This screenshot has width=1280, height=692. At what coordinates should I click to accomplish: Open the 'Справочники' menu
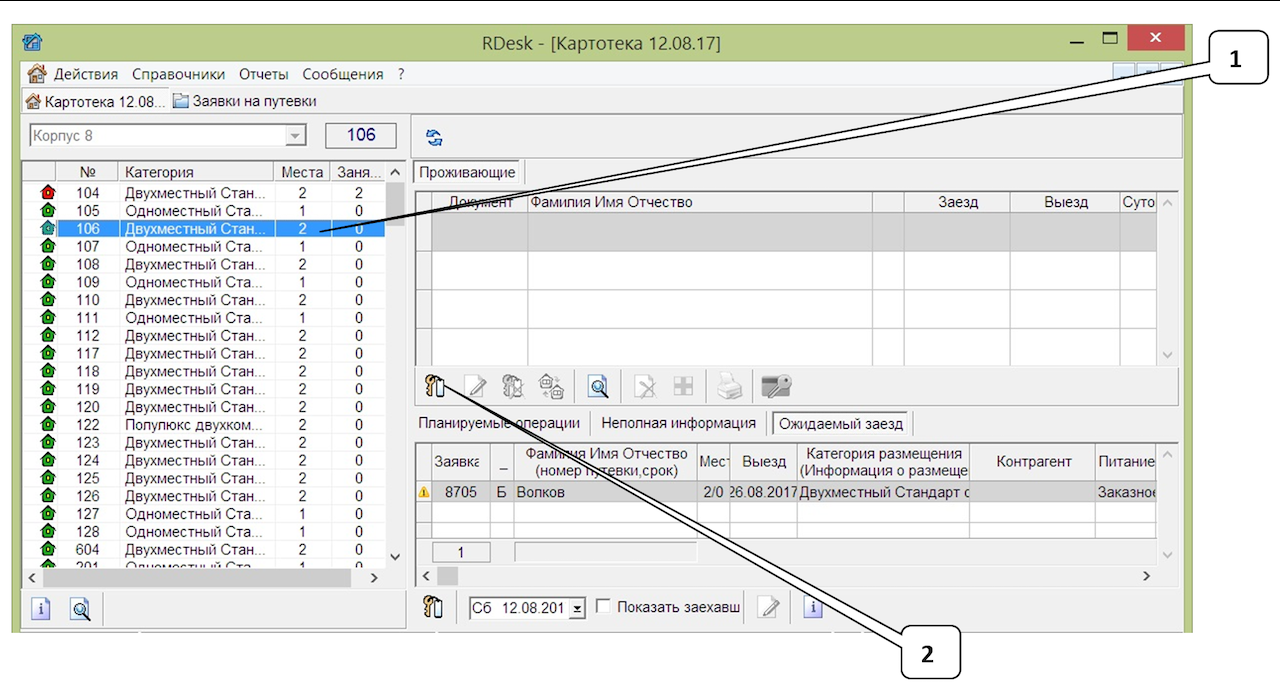click(178, 74)
